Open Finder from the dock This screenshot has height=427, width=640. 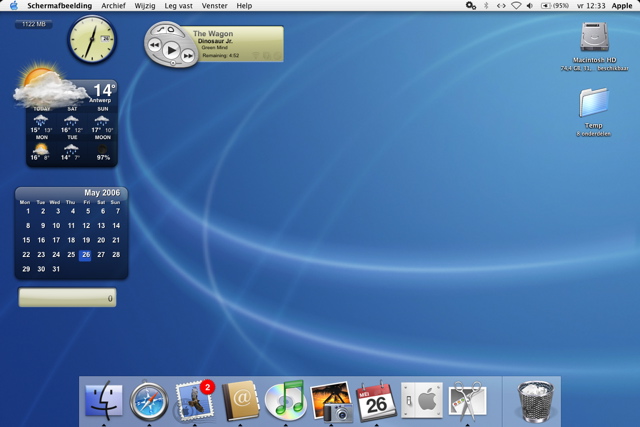point(104,401)
